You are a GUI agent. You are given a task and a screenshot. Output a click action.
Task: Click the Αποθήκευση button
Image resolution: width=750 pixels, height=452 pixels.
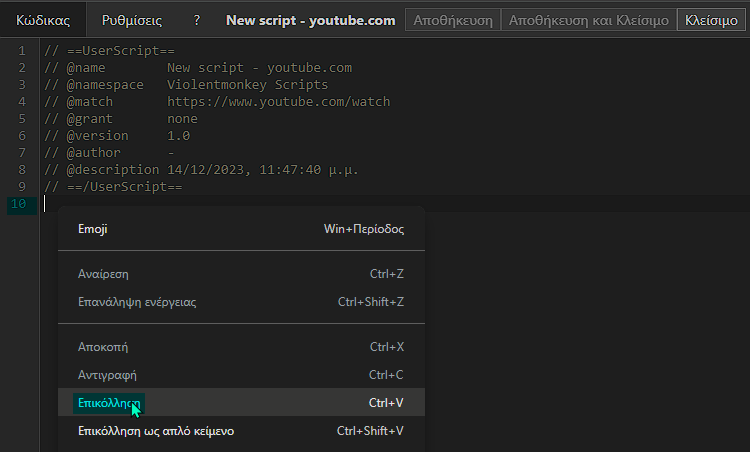point(453,20)
